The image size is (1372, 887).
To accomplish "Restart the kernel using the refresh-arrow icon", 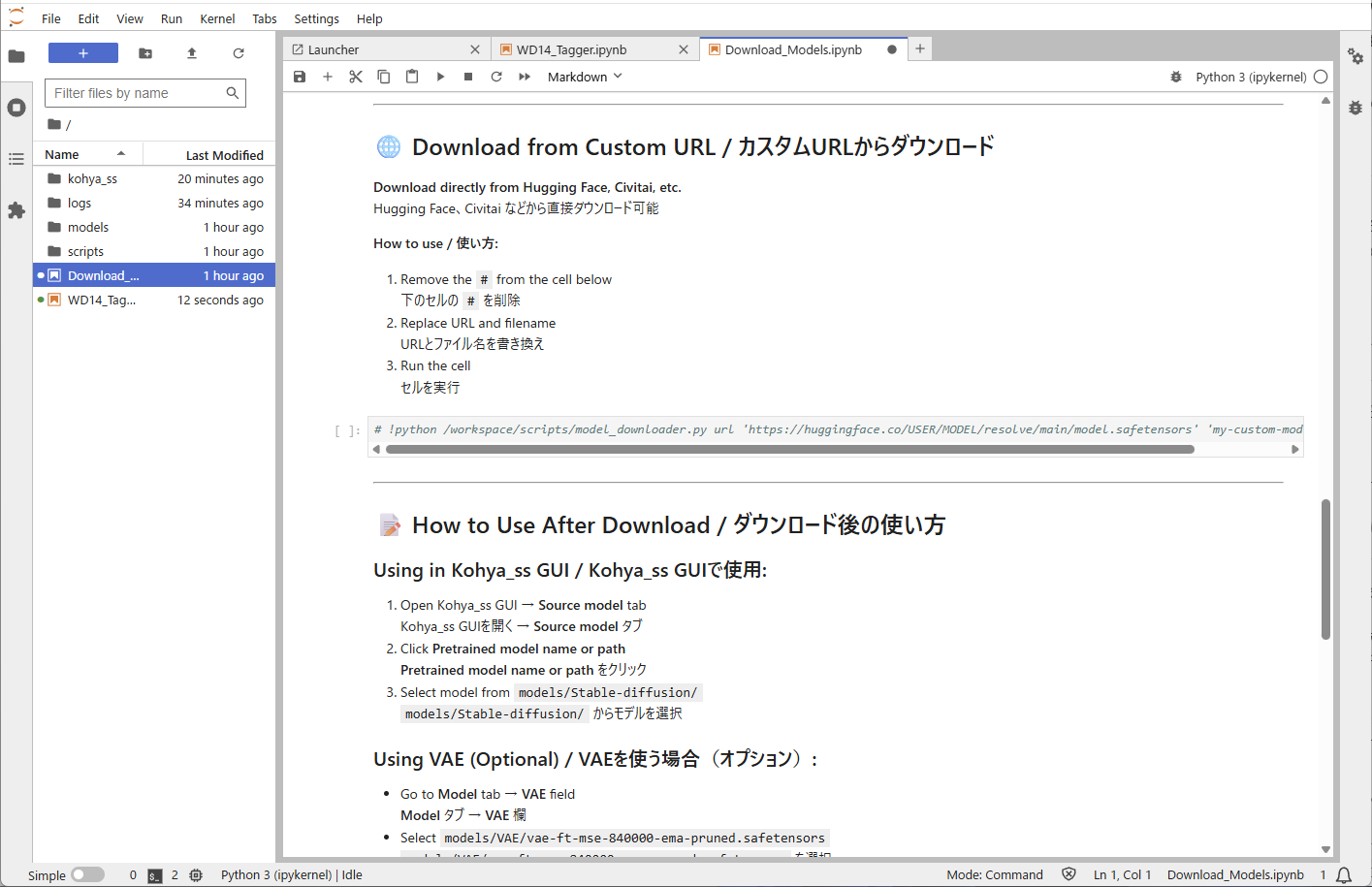I will [496, 77].
